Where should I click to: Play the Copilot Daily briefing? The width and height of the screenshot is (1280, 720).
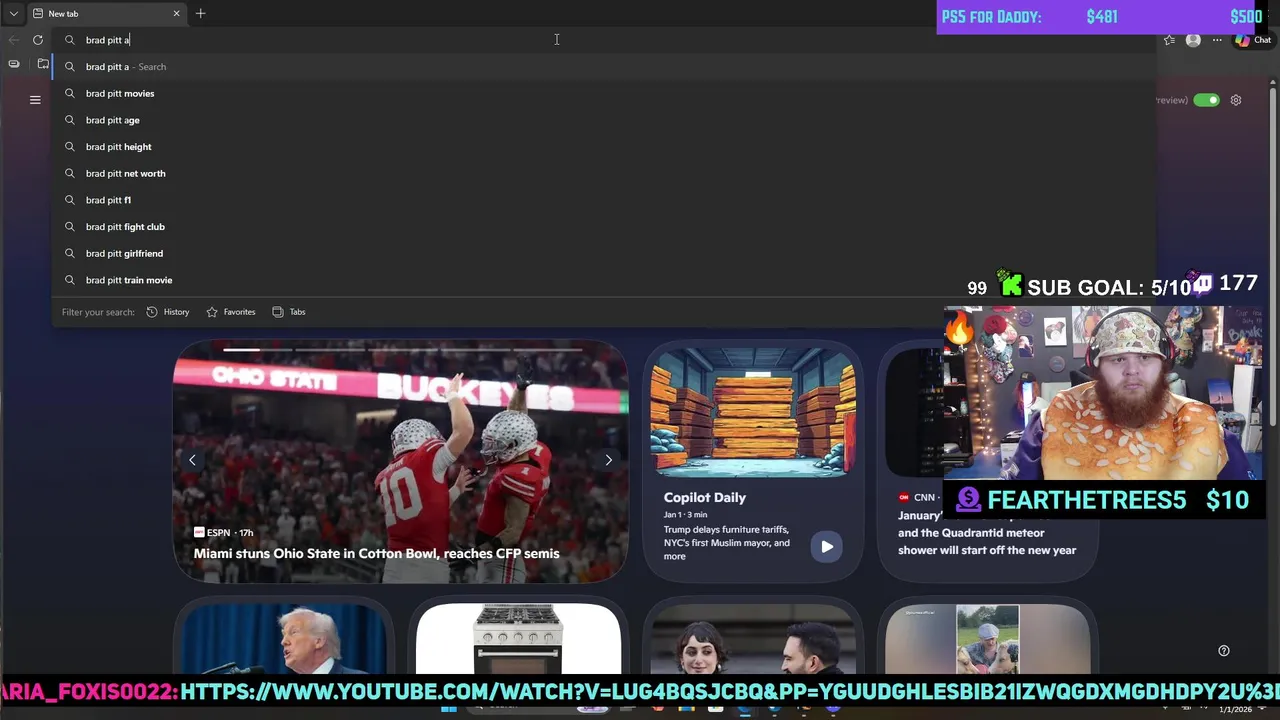tap(826, 547)
